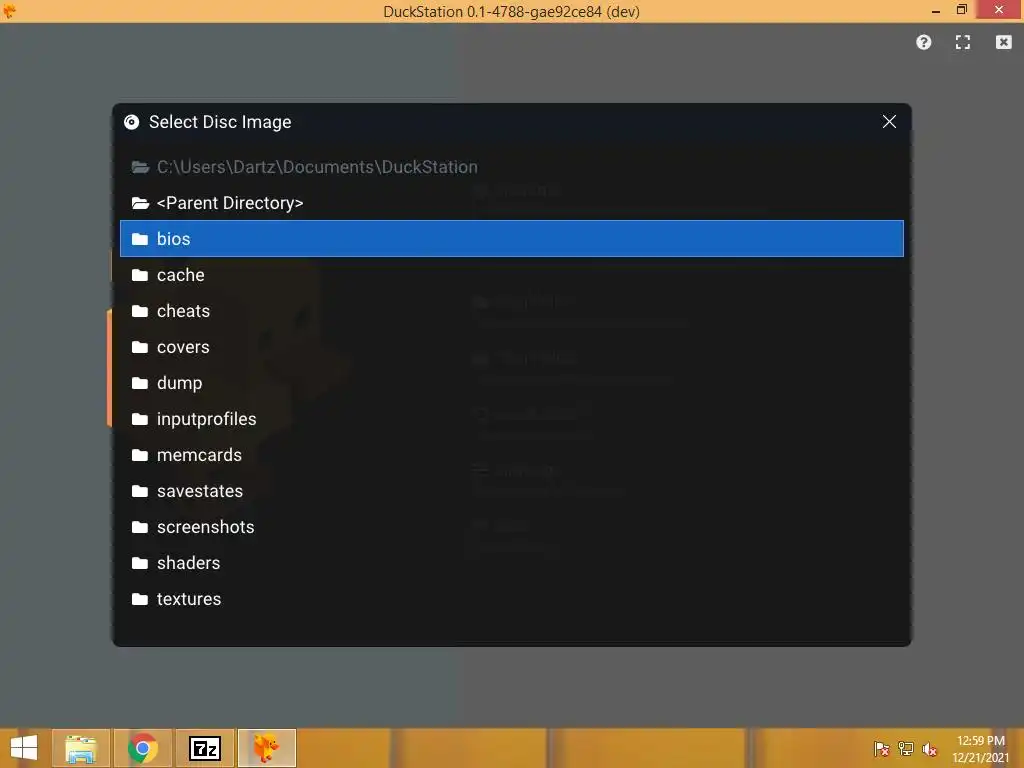The height and width of the screenshot is (768, 1024).
Task: Click the folder icon next to shaders
Action: 140,563
